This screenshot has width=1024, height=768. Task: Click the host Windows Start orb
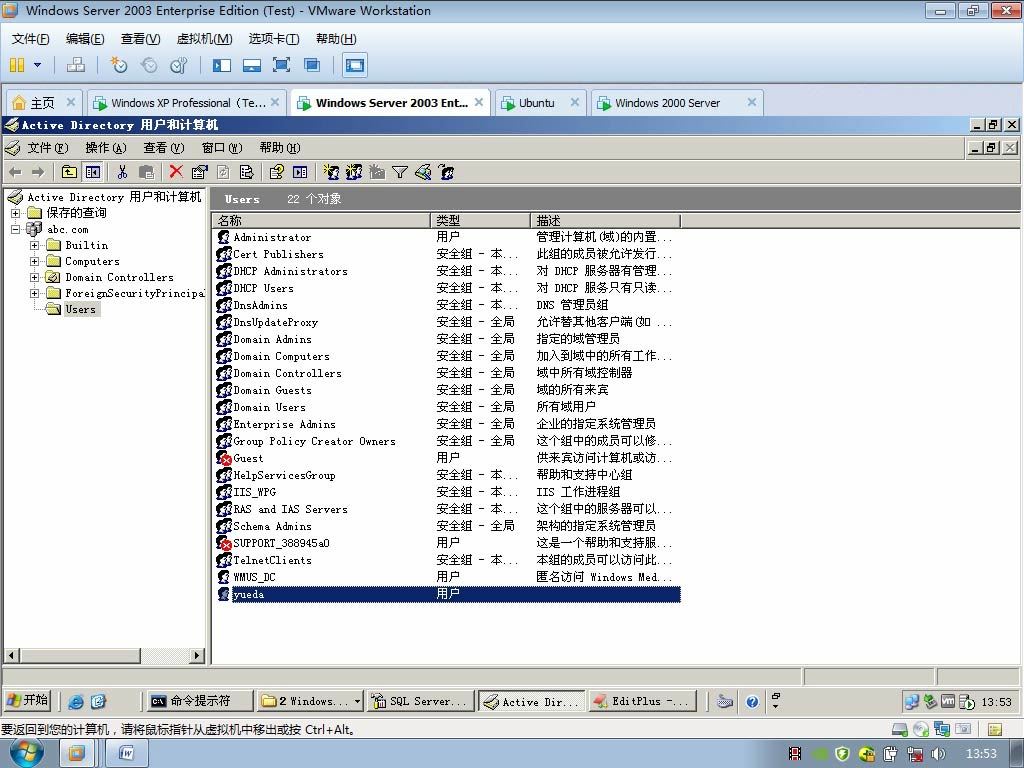click(27, 752)
